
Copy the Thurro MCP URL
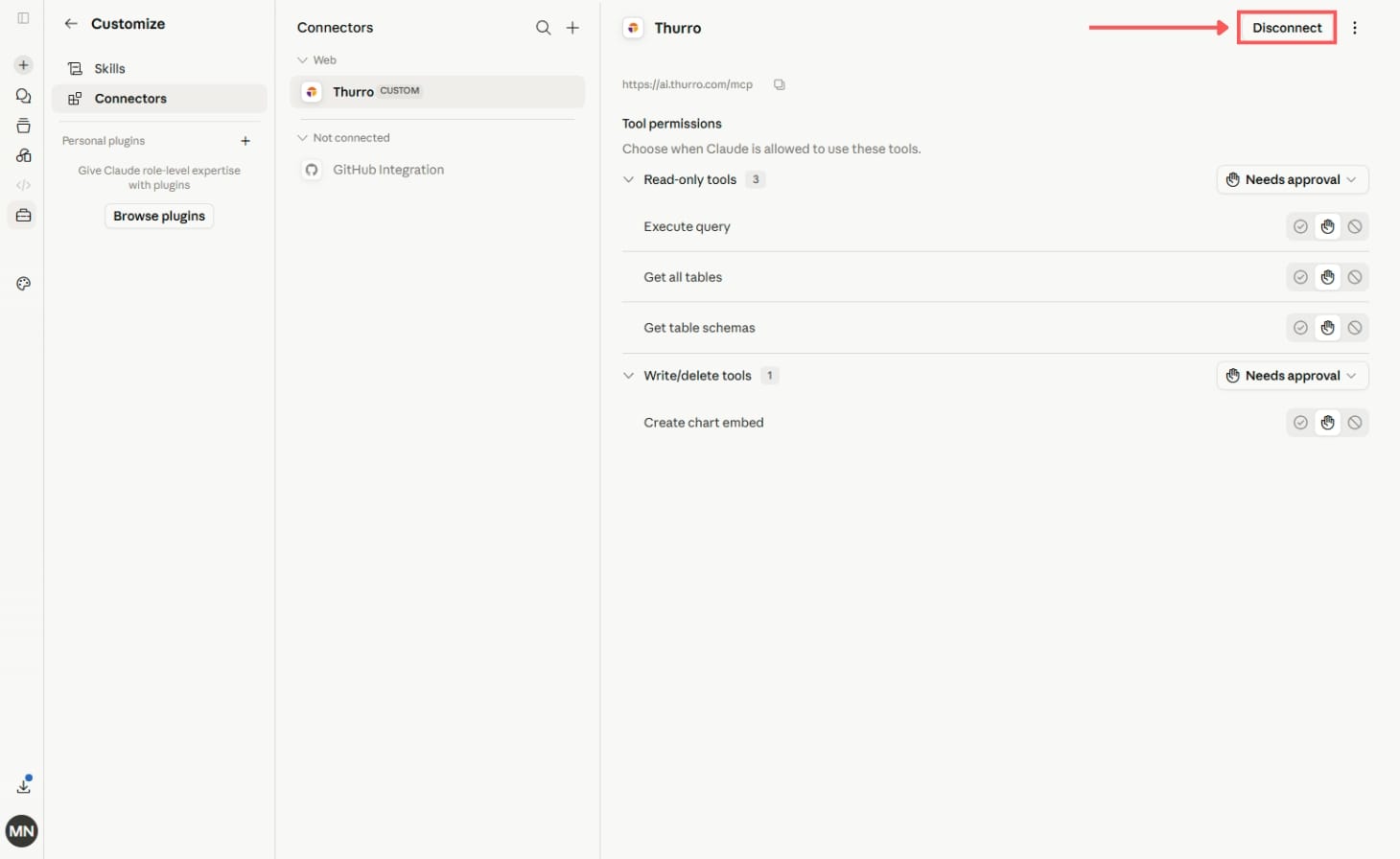[x=780, y=84]
